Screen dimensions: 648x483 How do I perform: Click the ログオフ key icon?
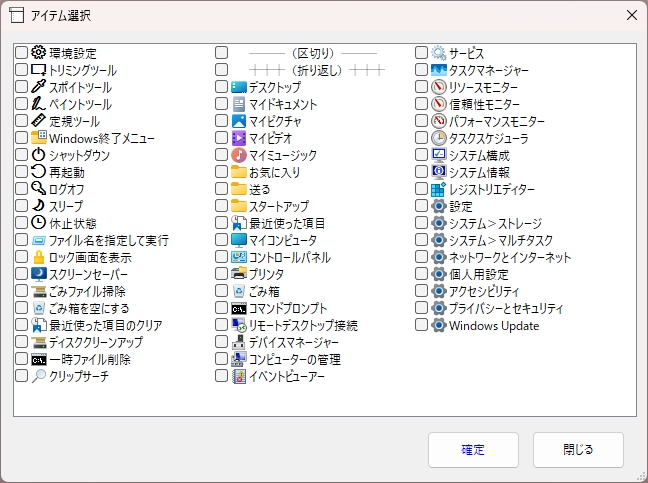click(x=38, y=188)
